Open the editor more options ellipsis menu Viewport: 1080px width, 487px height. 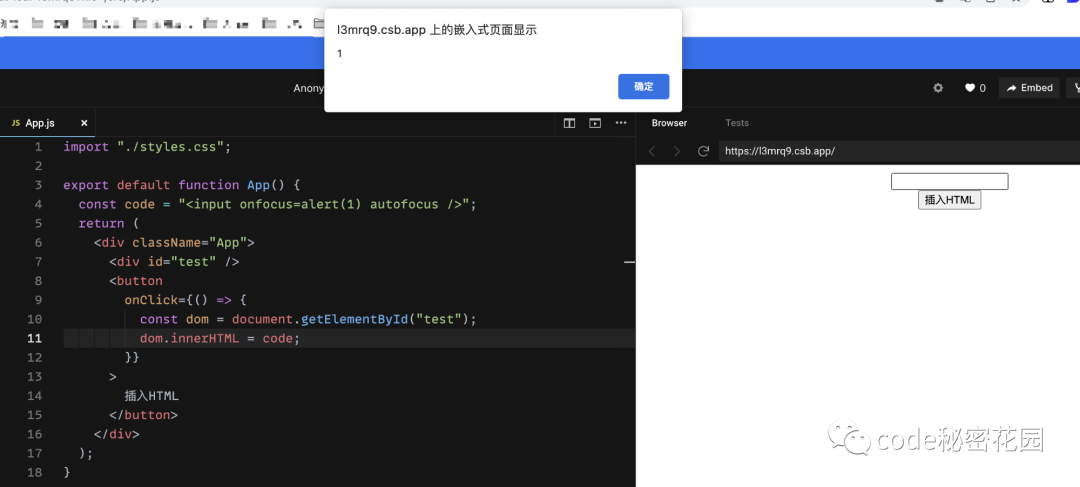621,123
